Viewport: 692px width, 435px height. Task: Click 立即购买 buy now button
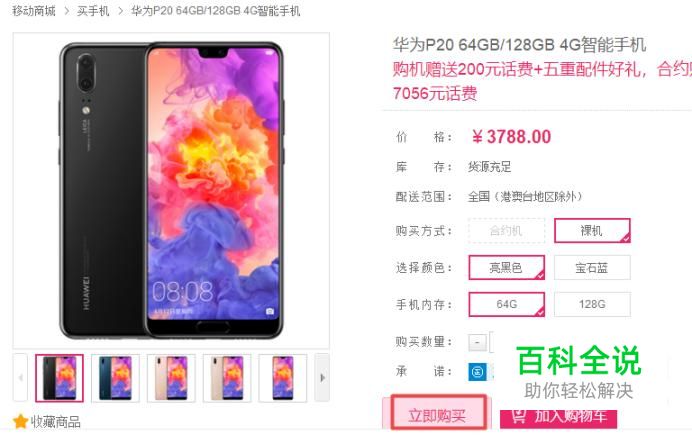(439, 413)
